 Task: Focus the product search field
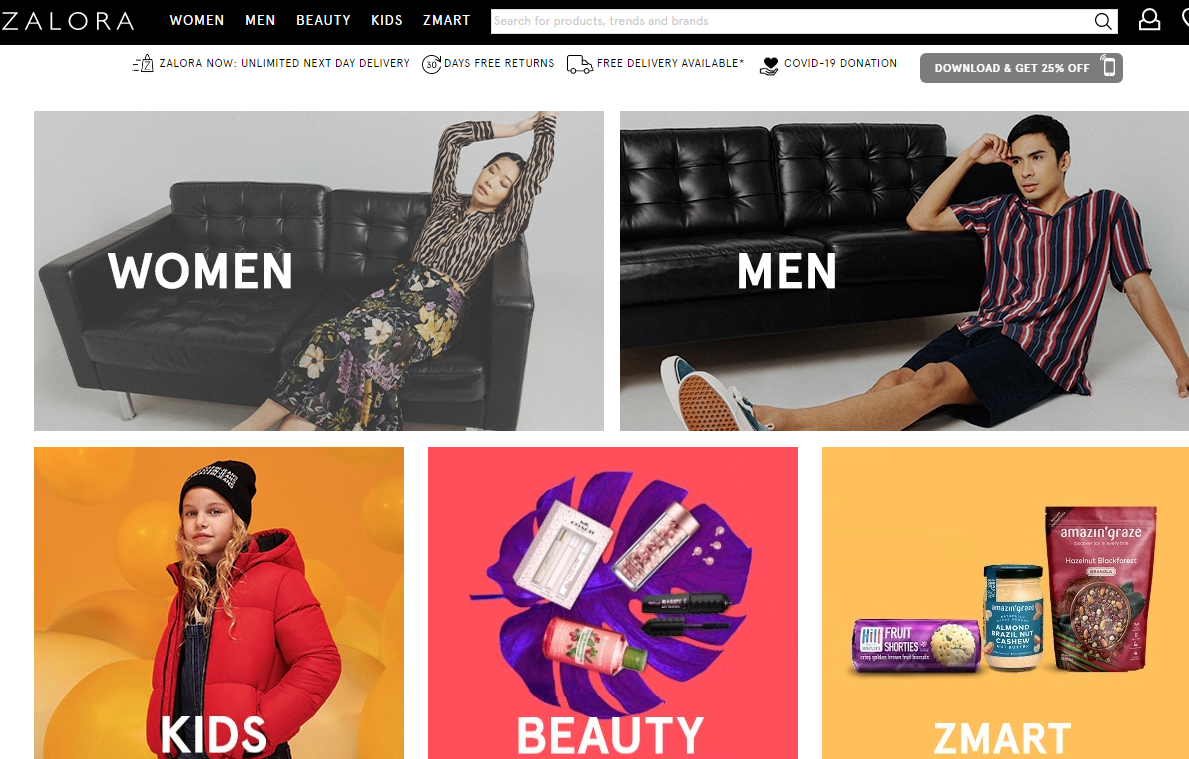pos(792,21)
